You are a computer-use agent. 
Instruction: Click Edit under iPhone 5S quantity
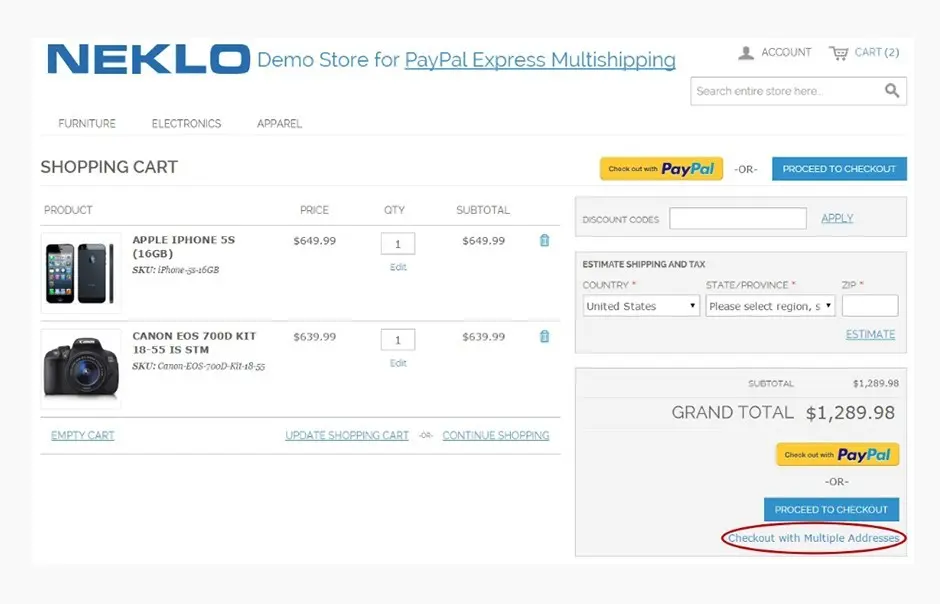398,267
